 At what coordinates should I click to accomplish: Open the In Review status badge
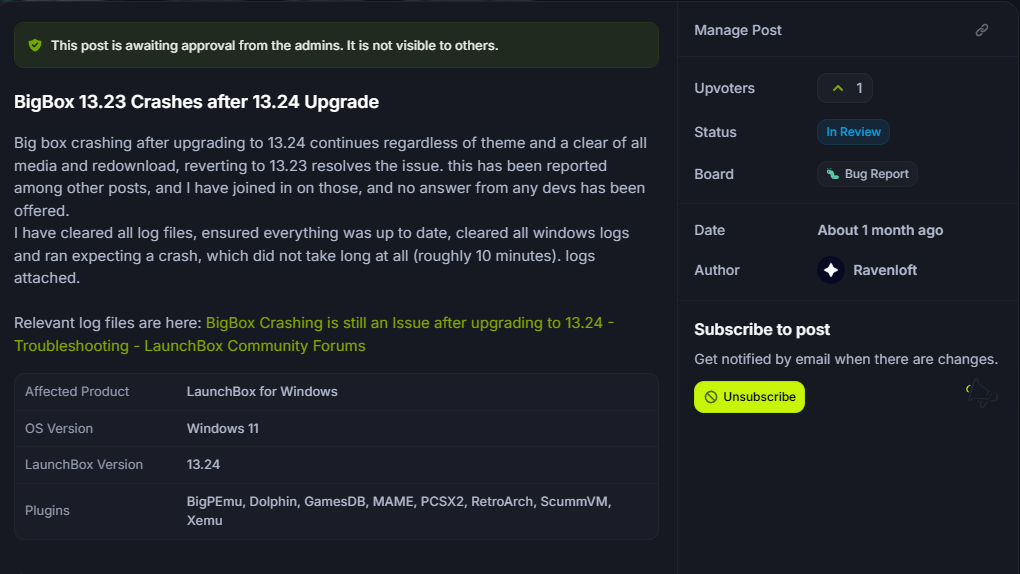coord(853,132)
